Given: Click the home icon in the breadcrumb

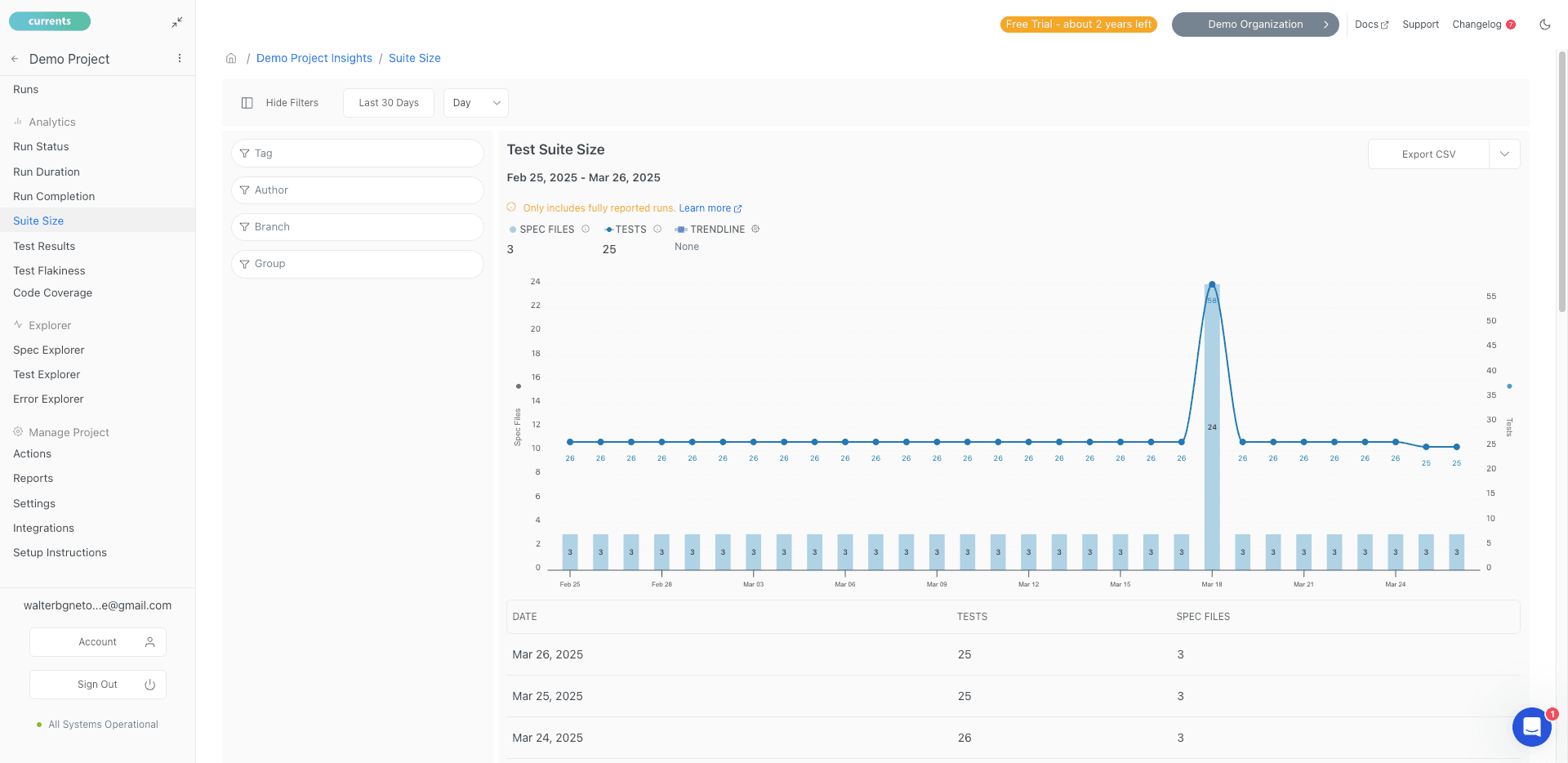Looking at the screenshot, I should coord(231,58).
